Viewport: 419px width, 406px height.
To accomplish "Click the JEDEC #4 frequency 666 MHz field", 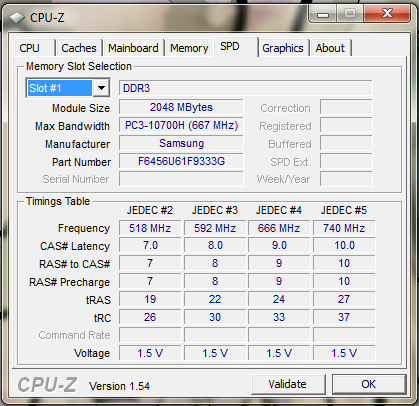I will [279, 228].
